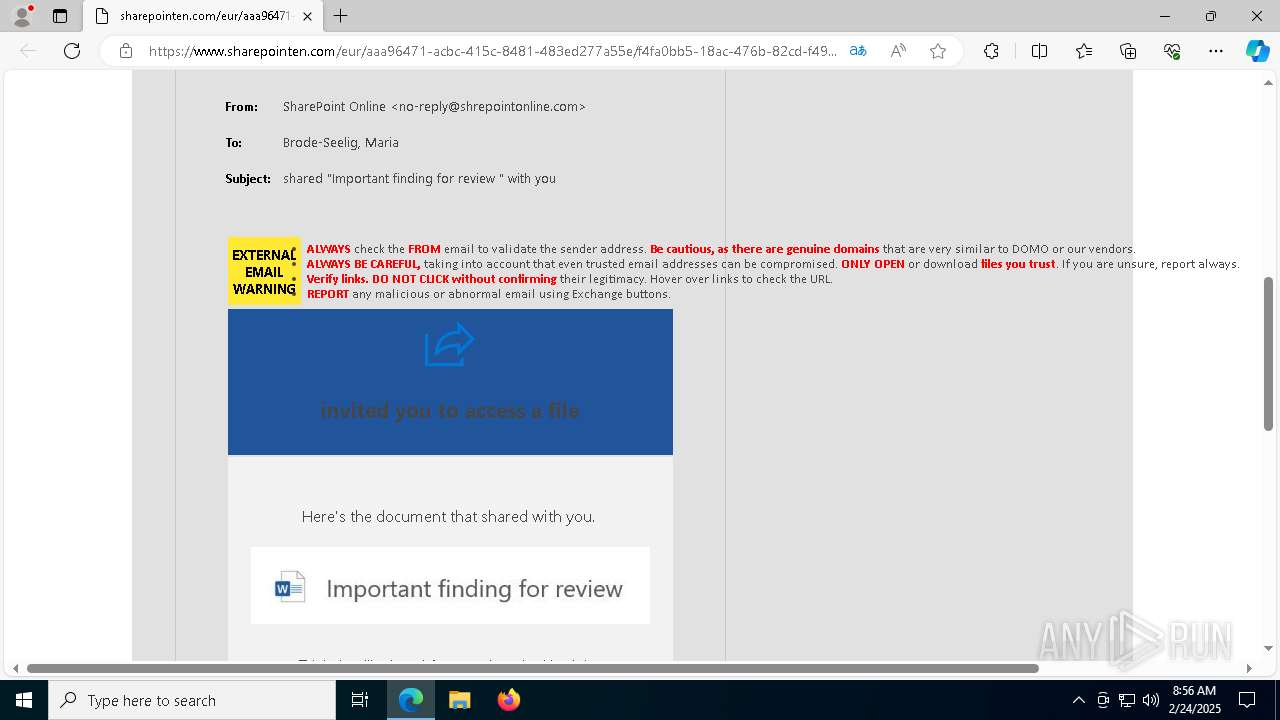This screenshot has height=720, width=1280.
Task: Open the Extensions puzzle icon
Action: click(x=991, y=51)
